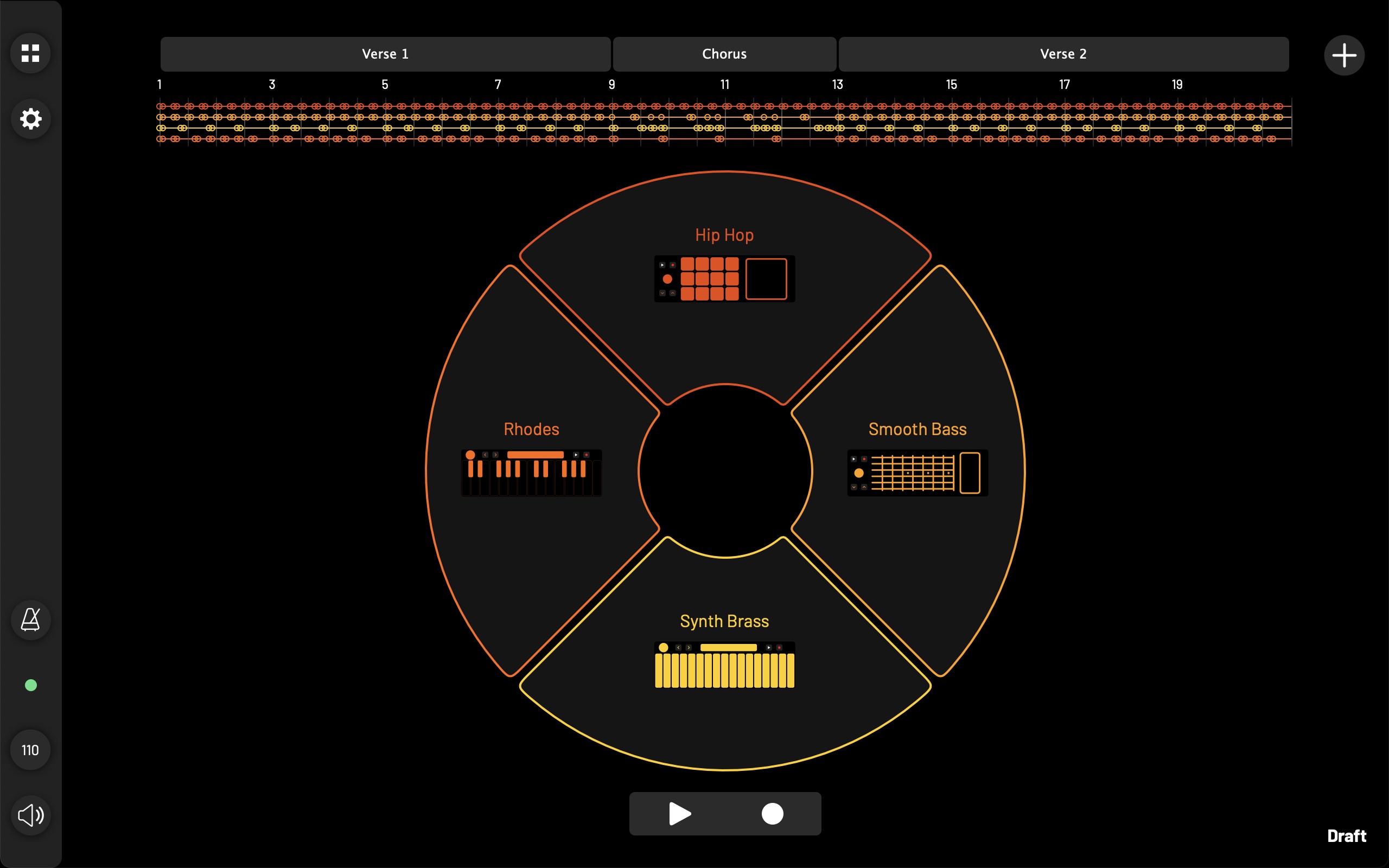
Task: Add a new section with plus button
Action: click(x=1343, y=56)
